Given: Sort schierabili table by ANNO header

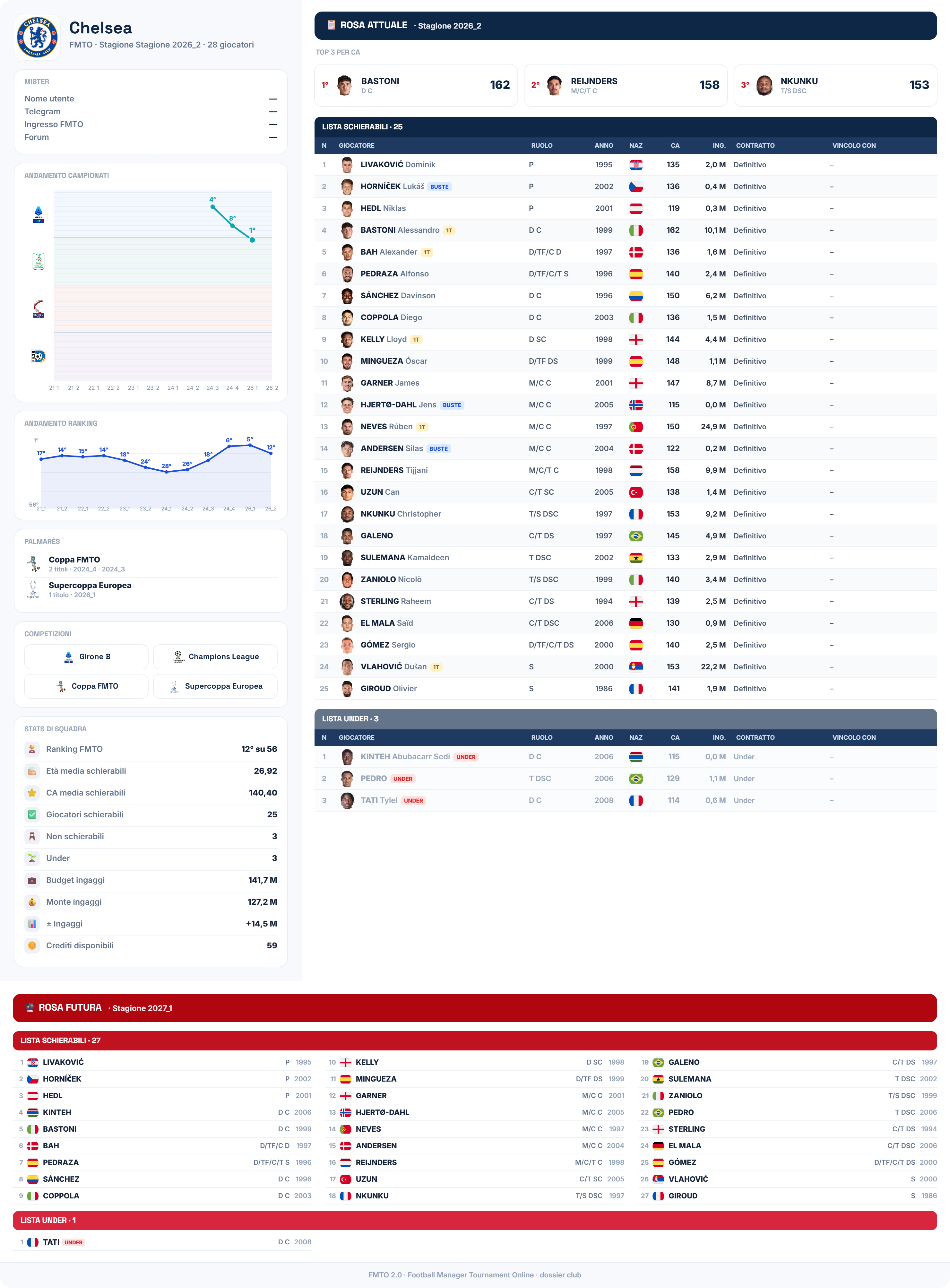Looking at the screenshot, I should click(603, 145).
